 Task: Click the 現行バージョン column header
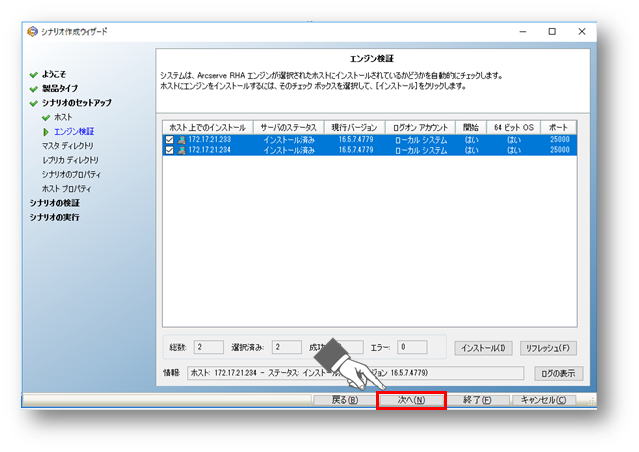coord(355,128)
